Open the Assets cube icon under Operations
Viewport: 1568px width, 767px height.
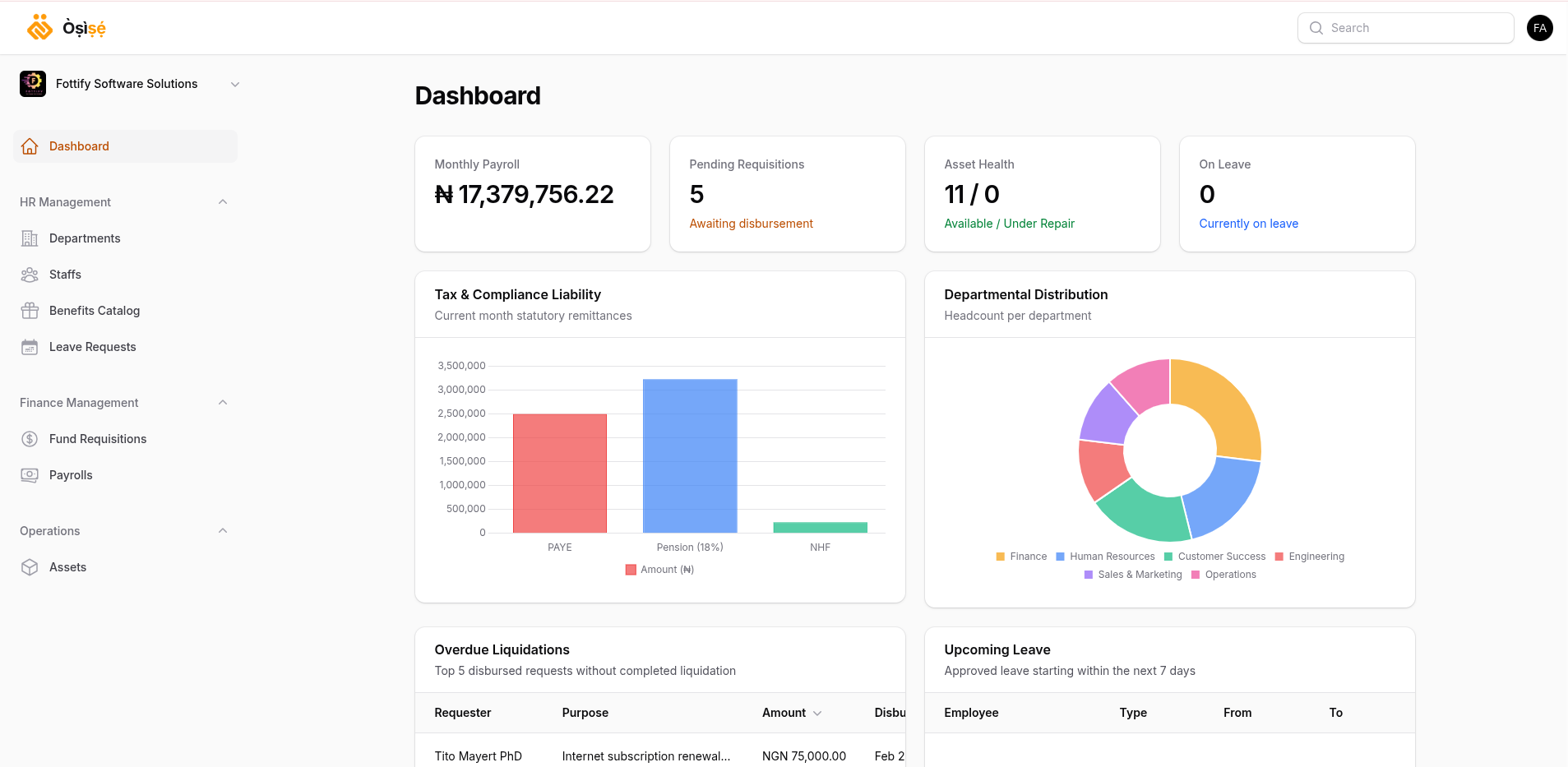point(30,566)
